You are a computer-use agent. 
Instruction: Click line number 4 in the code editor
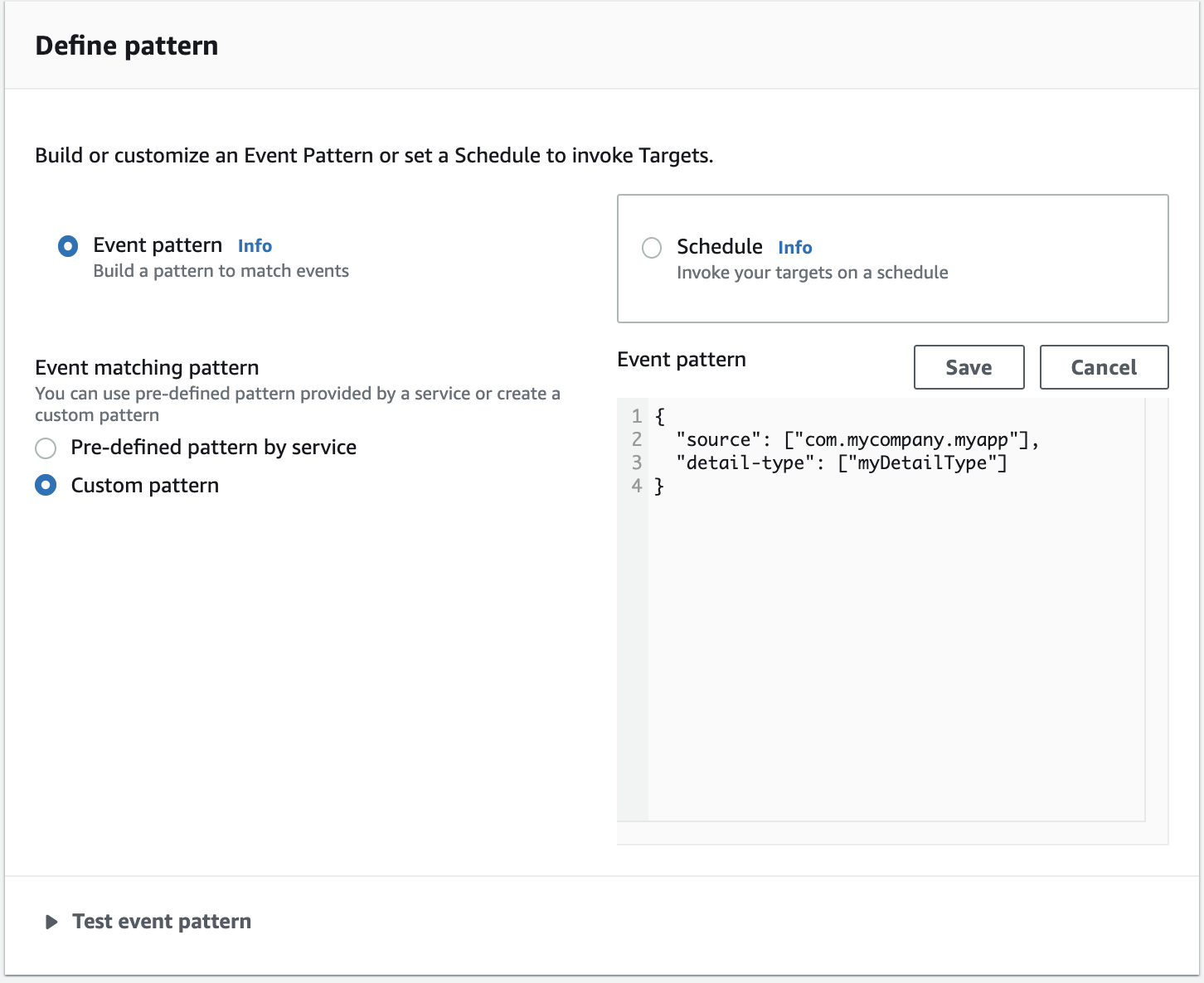pos(637,486)
